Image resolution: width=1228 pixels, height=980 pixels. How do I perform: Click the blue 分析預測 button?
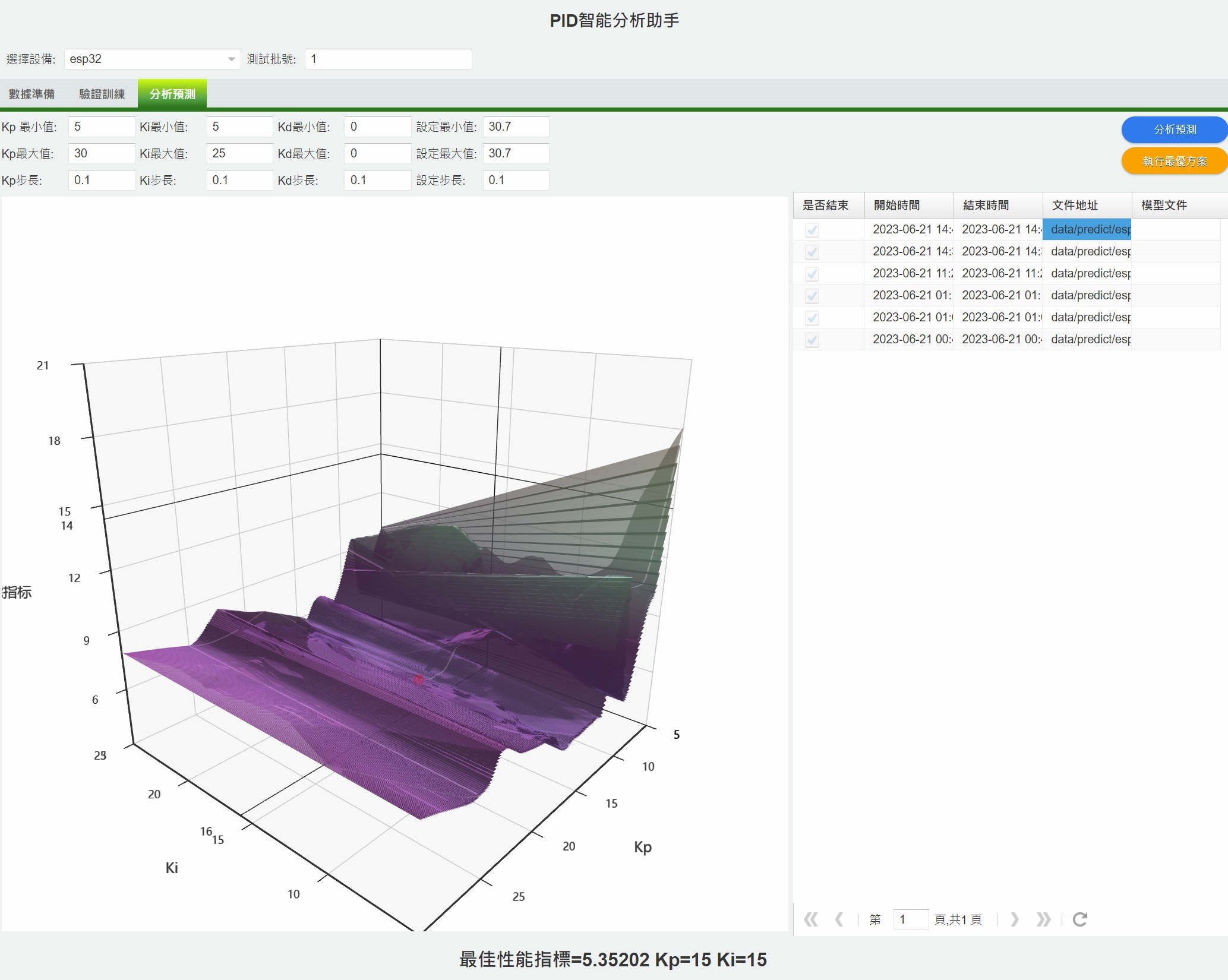[1174, 129]
